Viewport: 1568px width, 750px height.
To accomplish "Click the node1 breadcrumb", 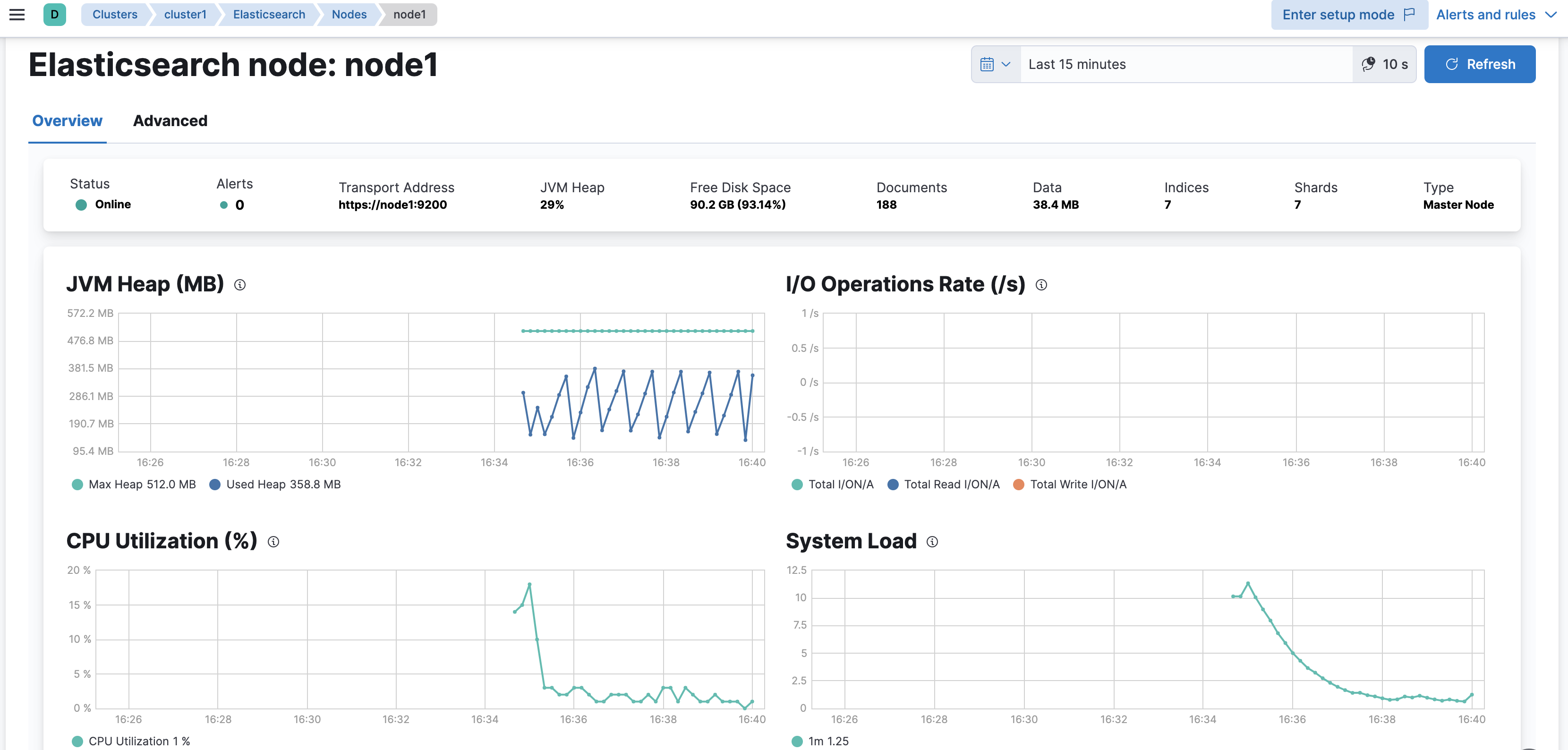I will tap(409, 15).
